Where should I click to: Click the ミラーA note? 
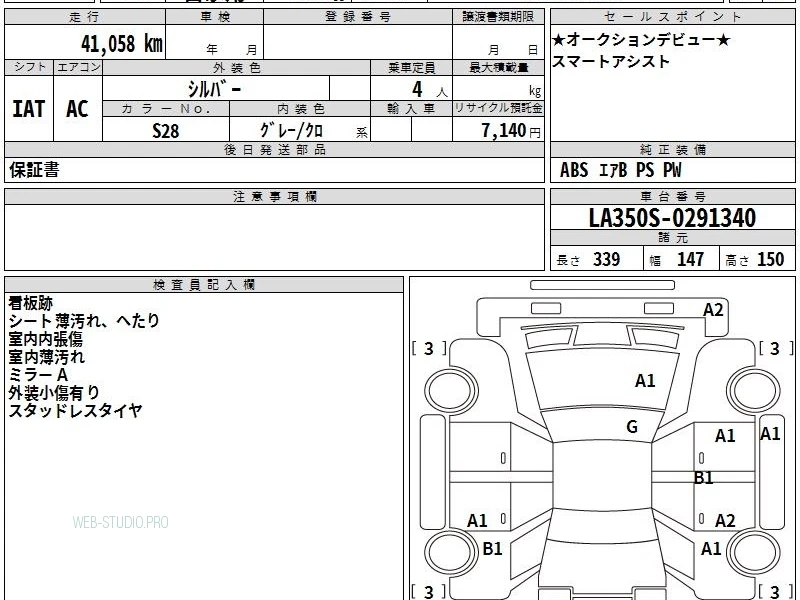38,375
